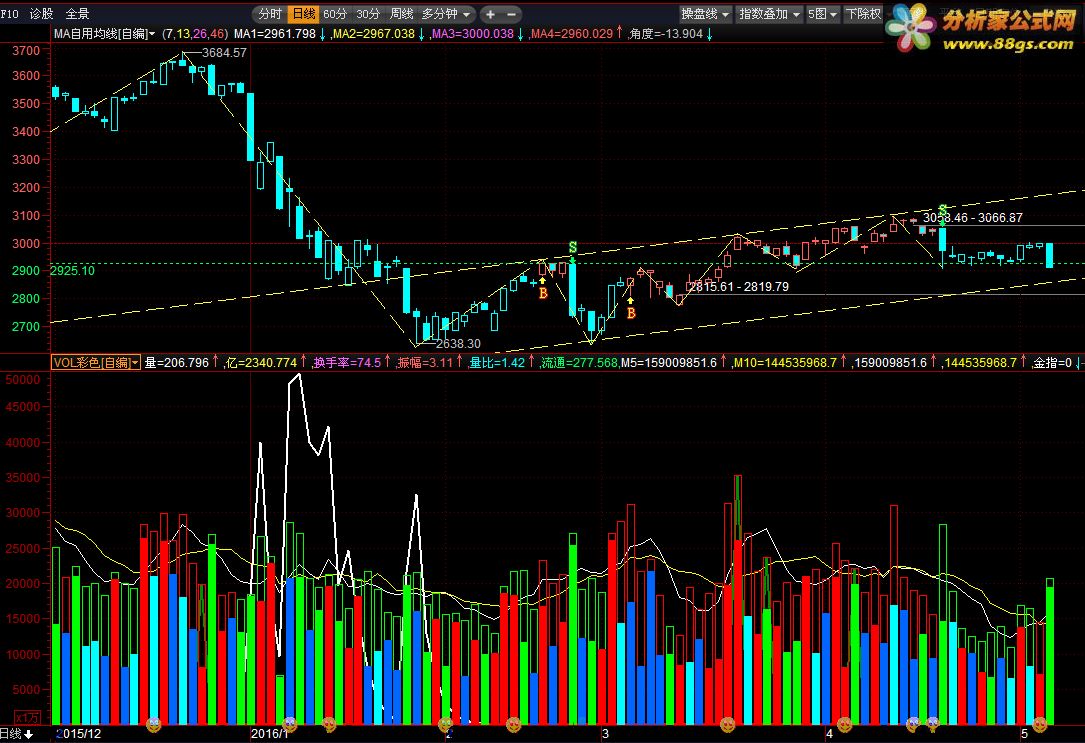The width and height of the screenshot is (1085, 743).
Task: Click the 振幅=3.11 amplitude value
Action: (425, 362)
